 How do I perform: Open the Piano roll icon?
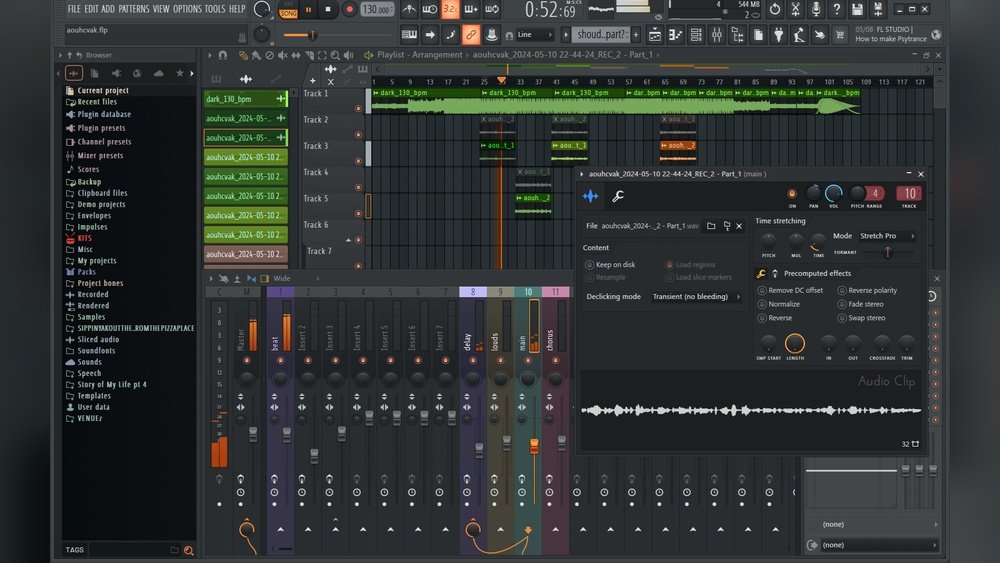675,35
